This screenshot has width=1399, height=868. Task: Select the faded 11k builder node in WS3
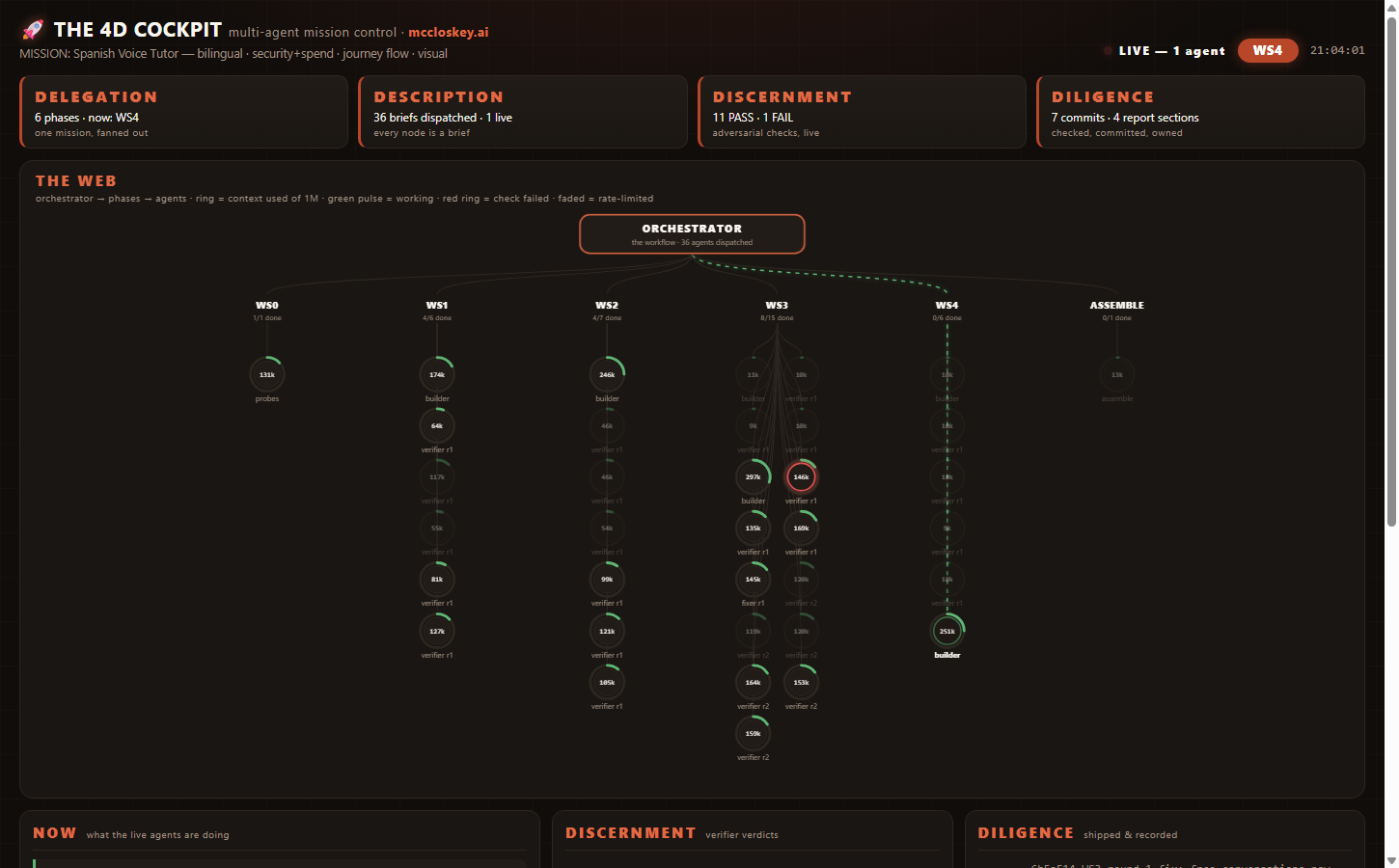754,374
